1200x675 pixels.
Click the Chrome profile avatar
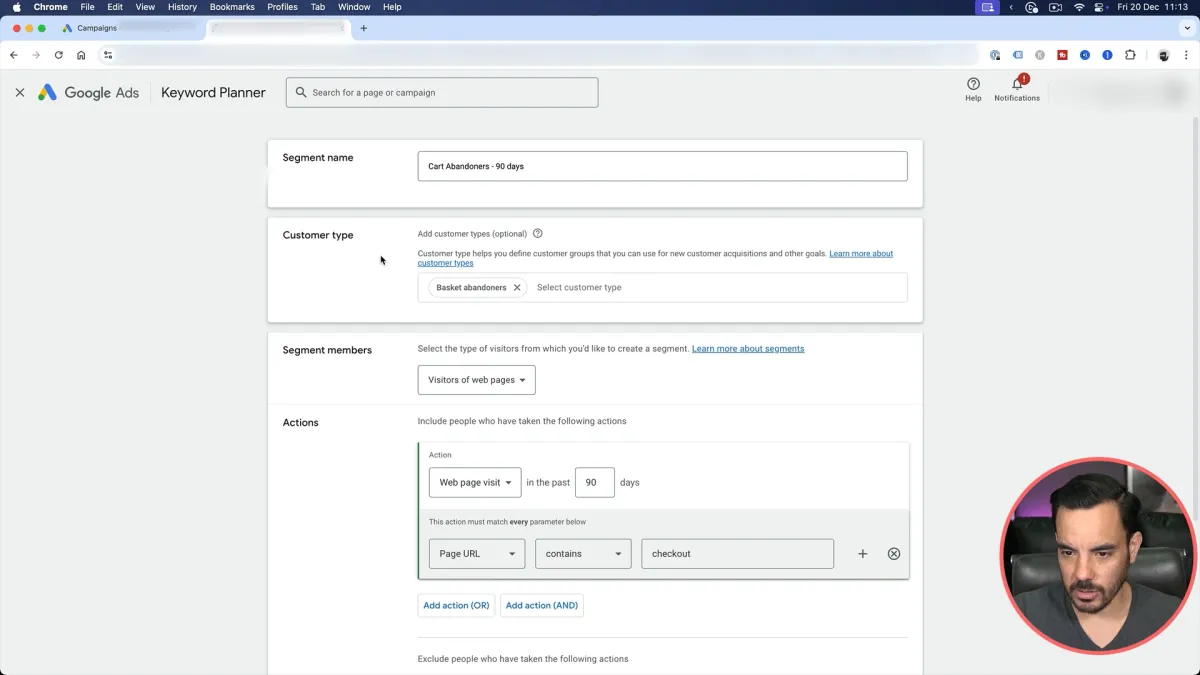(1164, 55)
